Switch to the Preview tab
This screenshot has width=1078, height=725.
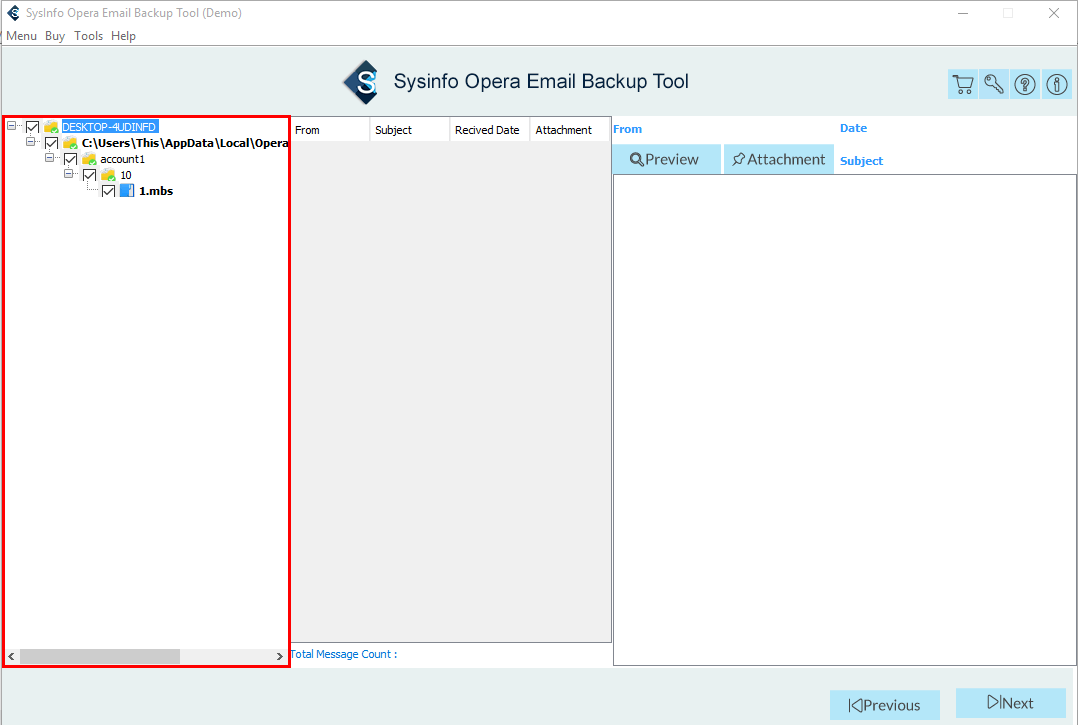[x=666, y=159]
